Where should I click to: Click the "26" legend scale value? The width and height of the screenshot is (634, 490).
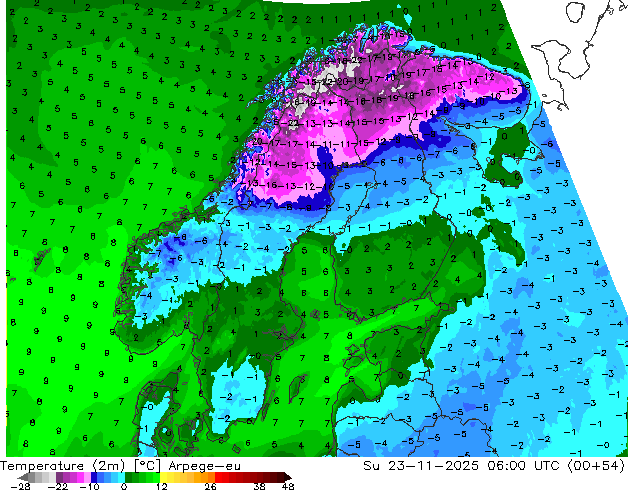210,486
